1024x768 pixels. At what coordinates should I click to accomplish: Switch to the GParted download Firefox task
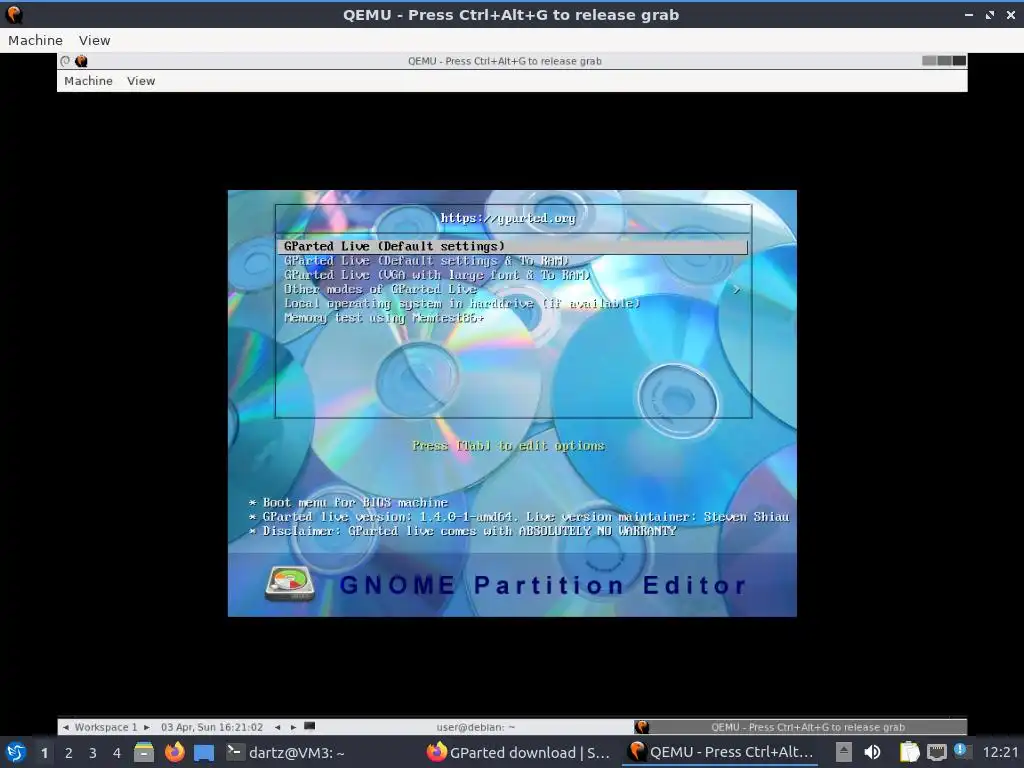(x=519, y=752)
